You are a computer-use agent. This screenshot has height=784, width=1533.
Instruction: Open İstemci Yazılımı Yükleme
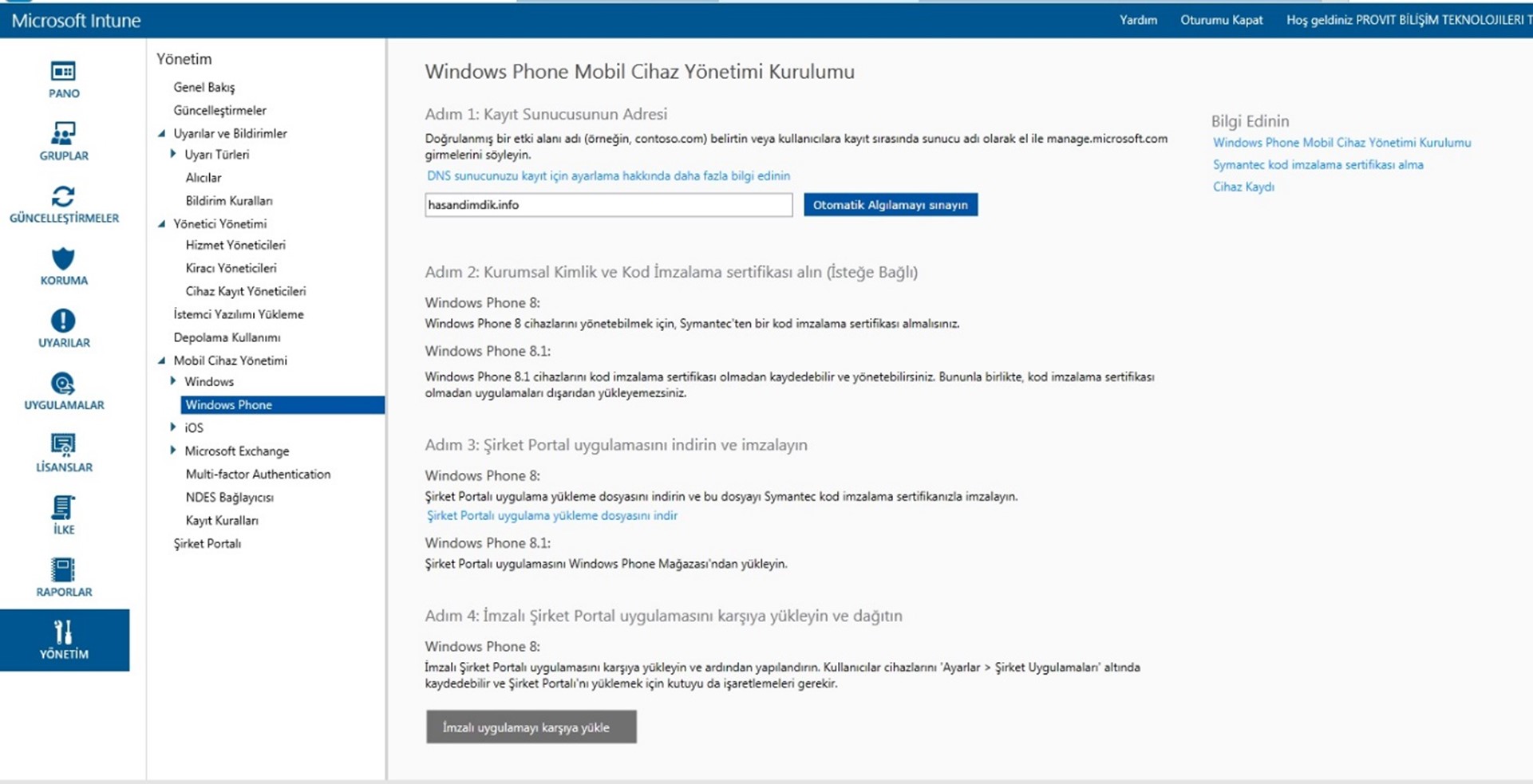click(x=239, y=315)
